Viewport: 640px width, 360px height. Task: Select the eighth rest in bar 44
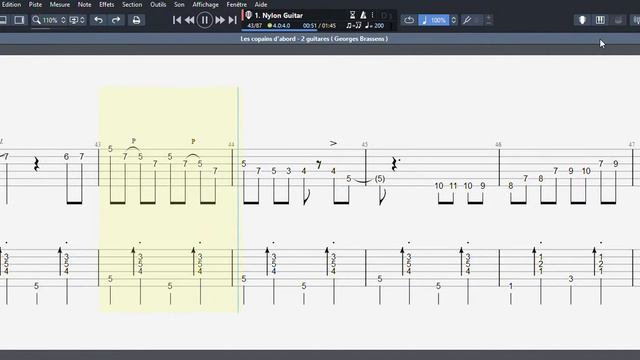319,164
